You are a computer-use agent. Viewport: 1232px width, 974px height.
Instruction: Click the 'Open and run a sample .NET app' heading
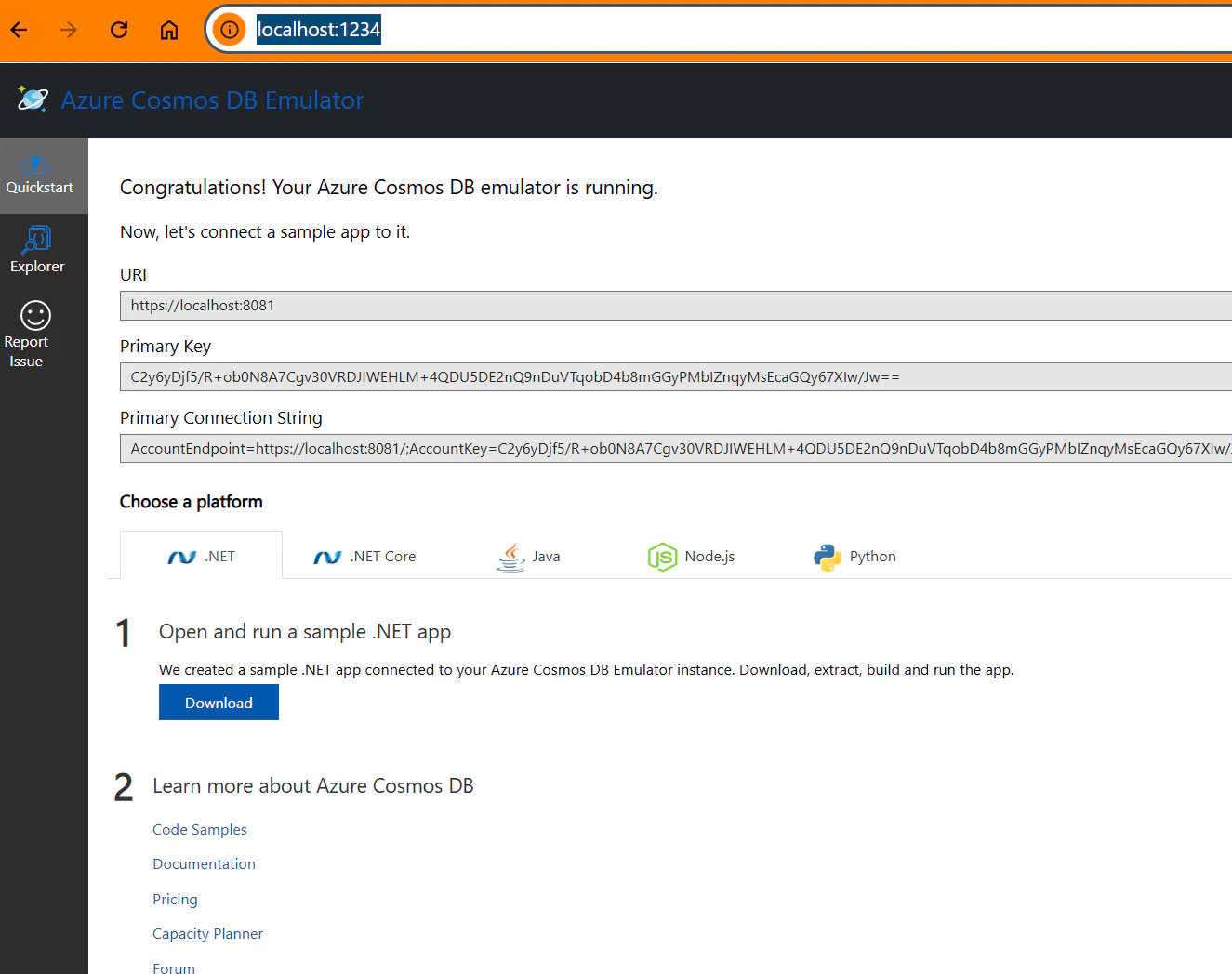[x=305, y=632]
